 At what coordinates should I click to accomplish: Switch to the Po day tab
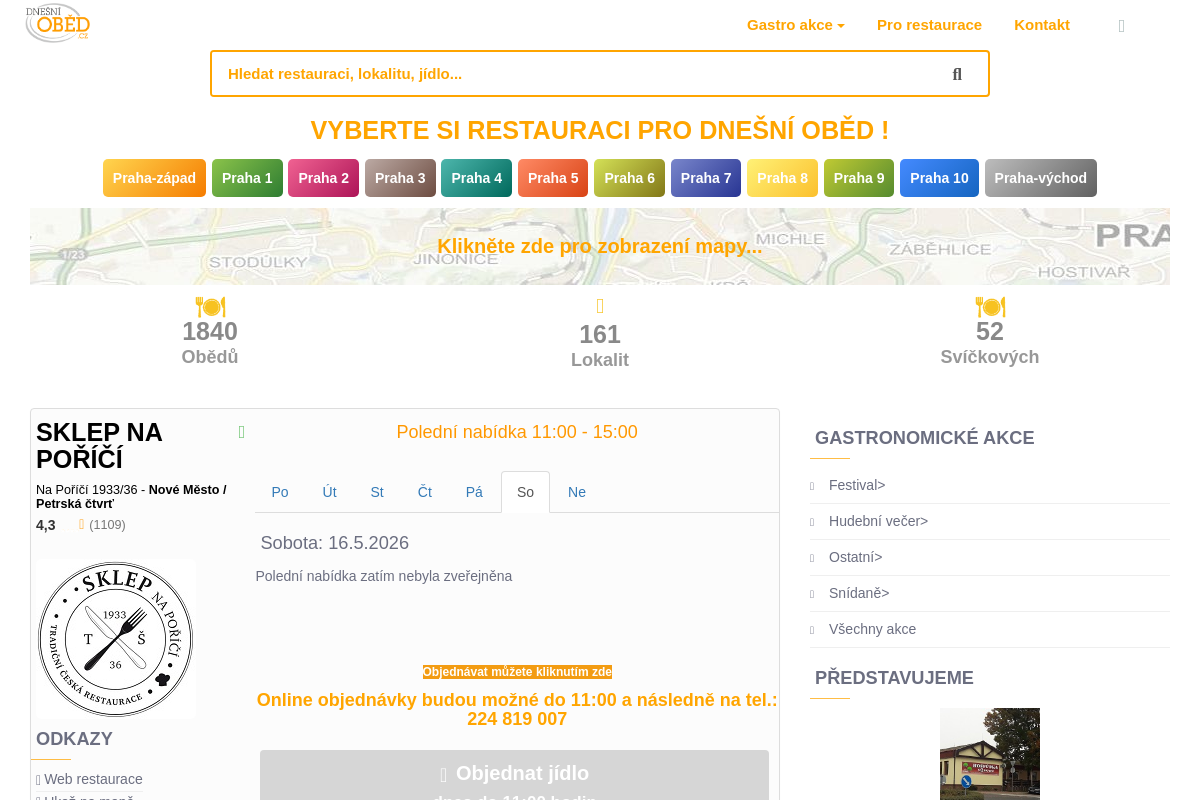(280, 492)
